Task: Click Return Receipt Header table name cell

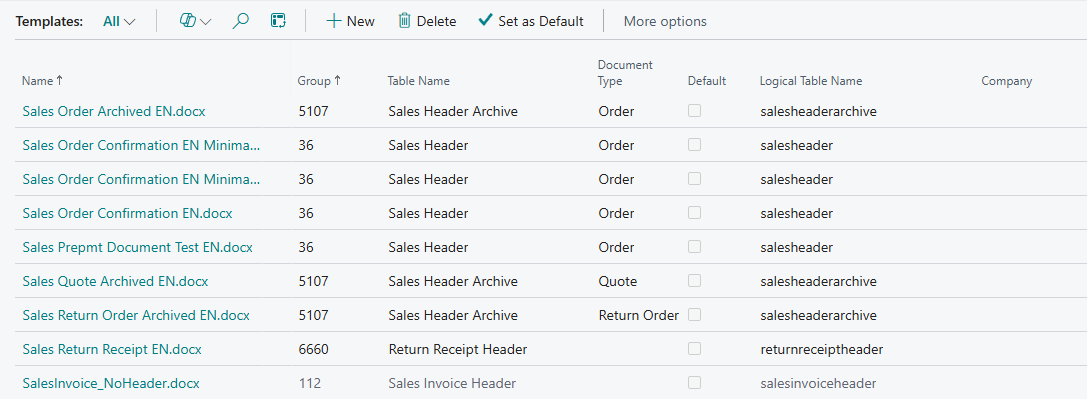Action: coord(458,349)
